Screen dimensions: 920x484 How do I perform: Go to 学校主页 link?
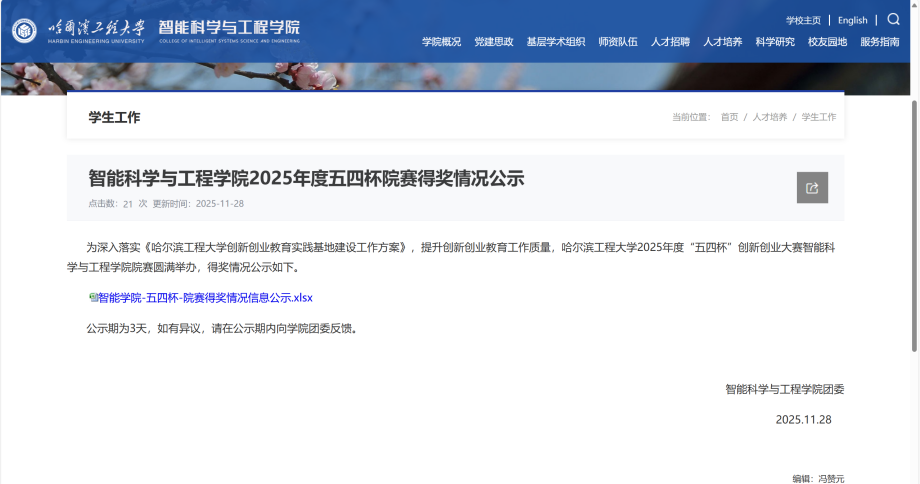coord(803,20)
